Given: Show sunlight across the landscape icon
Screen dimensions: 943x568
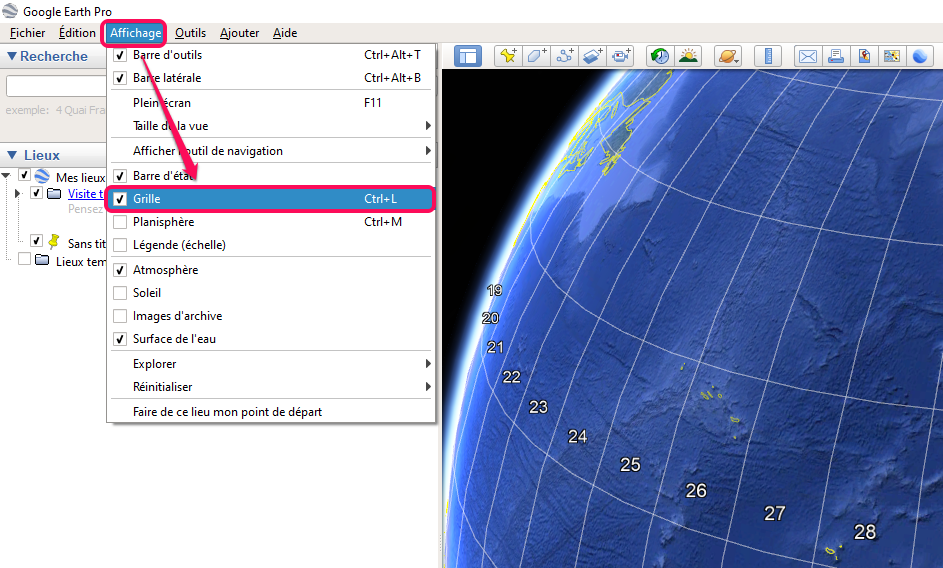Looking at the screenshot, I should click(688, 56).
